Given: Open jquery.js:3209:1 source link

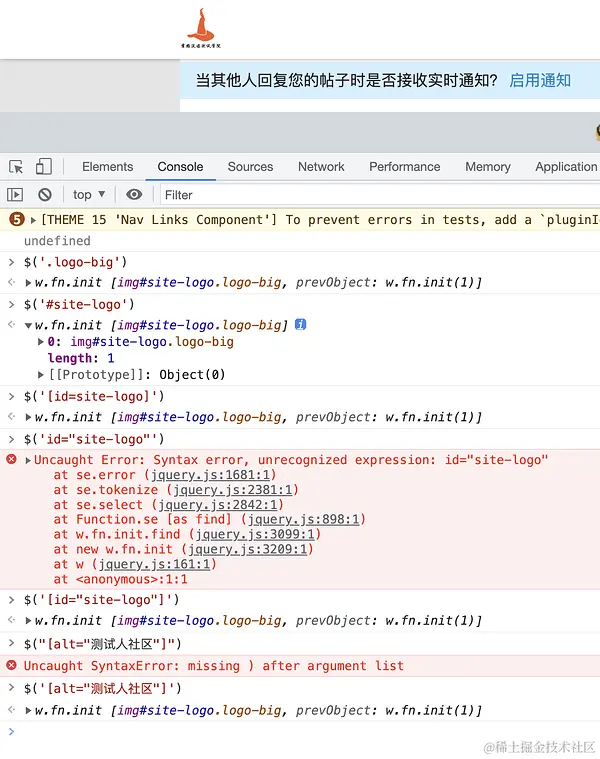Looking at the screenshot, I should point(248,549).
